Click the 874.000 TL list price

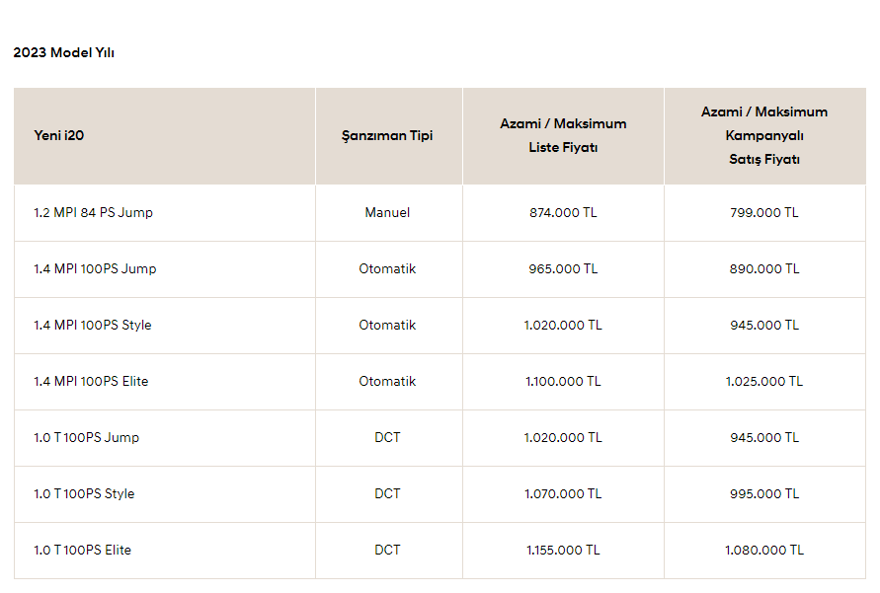coord(563,213)
